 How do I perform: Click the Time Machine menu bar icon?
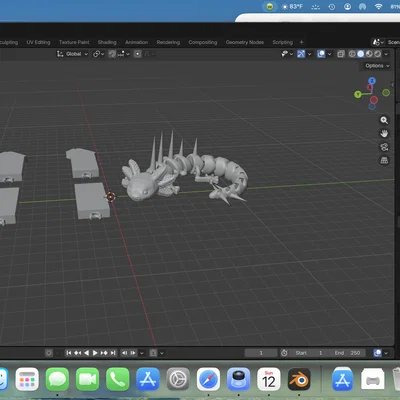pyautogui.click(x=332, y=7)
